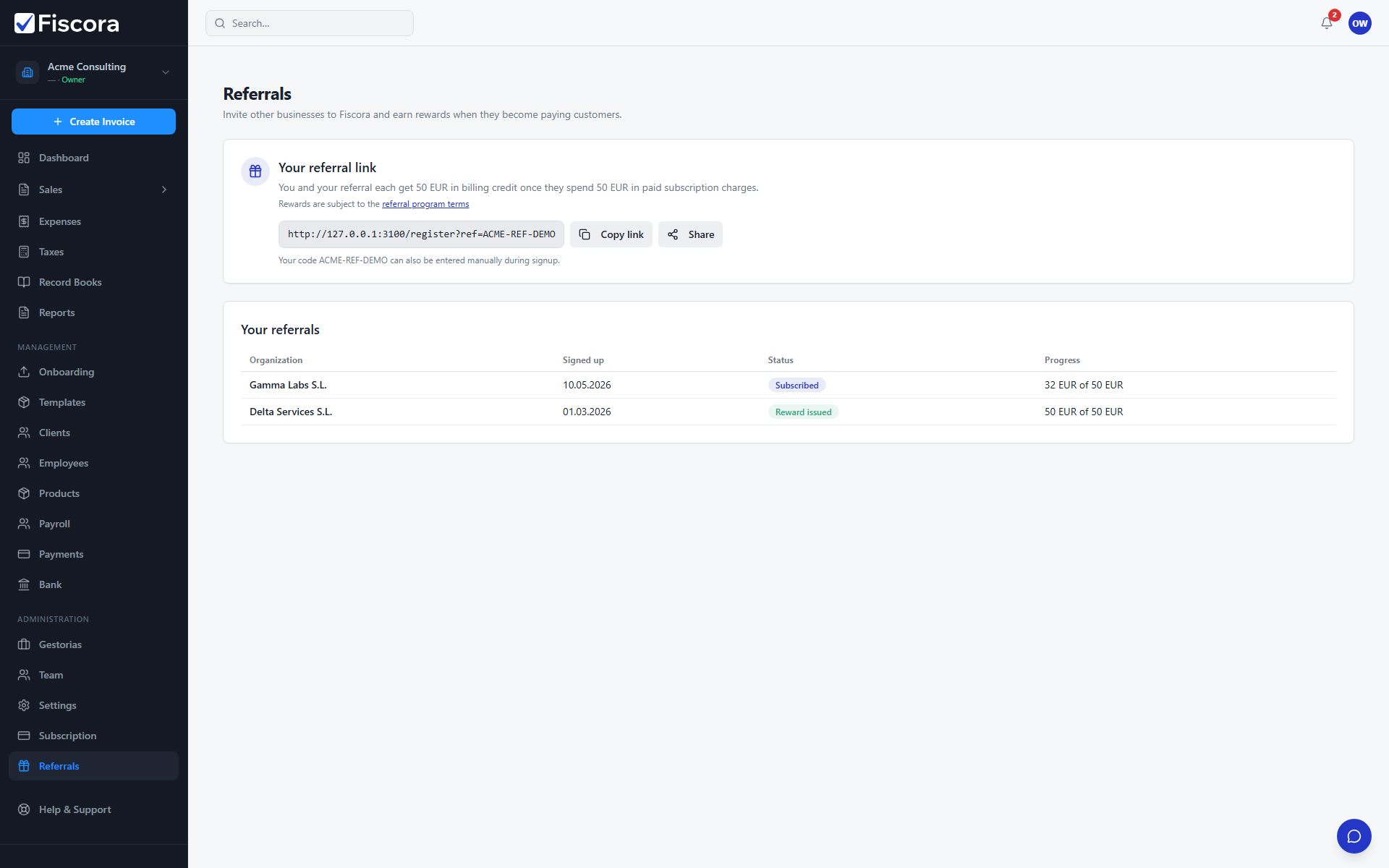Click the Organization column header
This screenshot has height=868, width=1389.
276,360
